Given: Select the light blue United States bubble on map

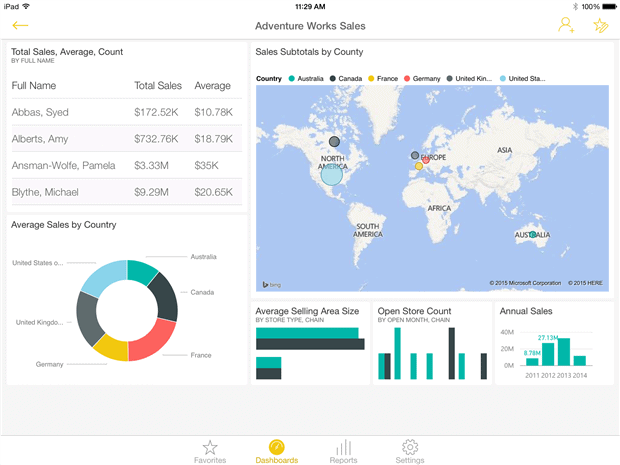Looking at the screenshot, I should click(330, 175).
